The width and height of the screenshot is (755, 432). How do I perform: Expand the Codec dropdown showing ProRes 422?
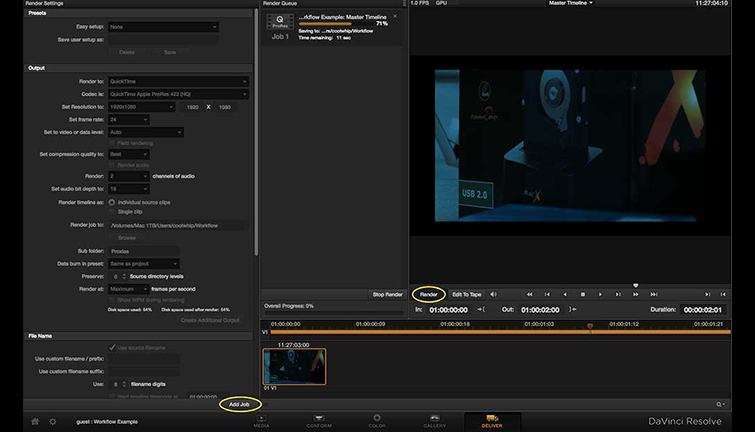(x=178, y=94)
